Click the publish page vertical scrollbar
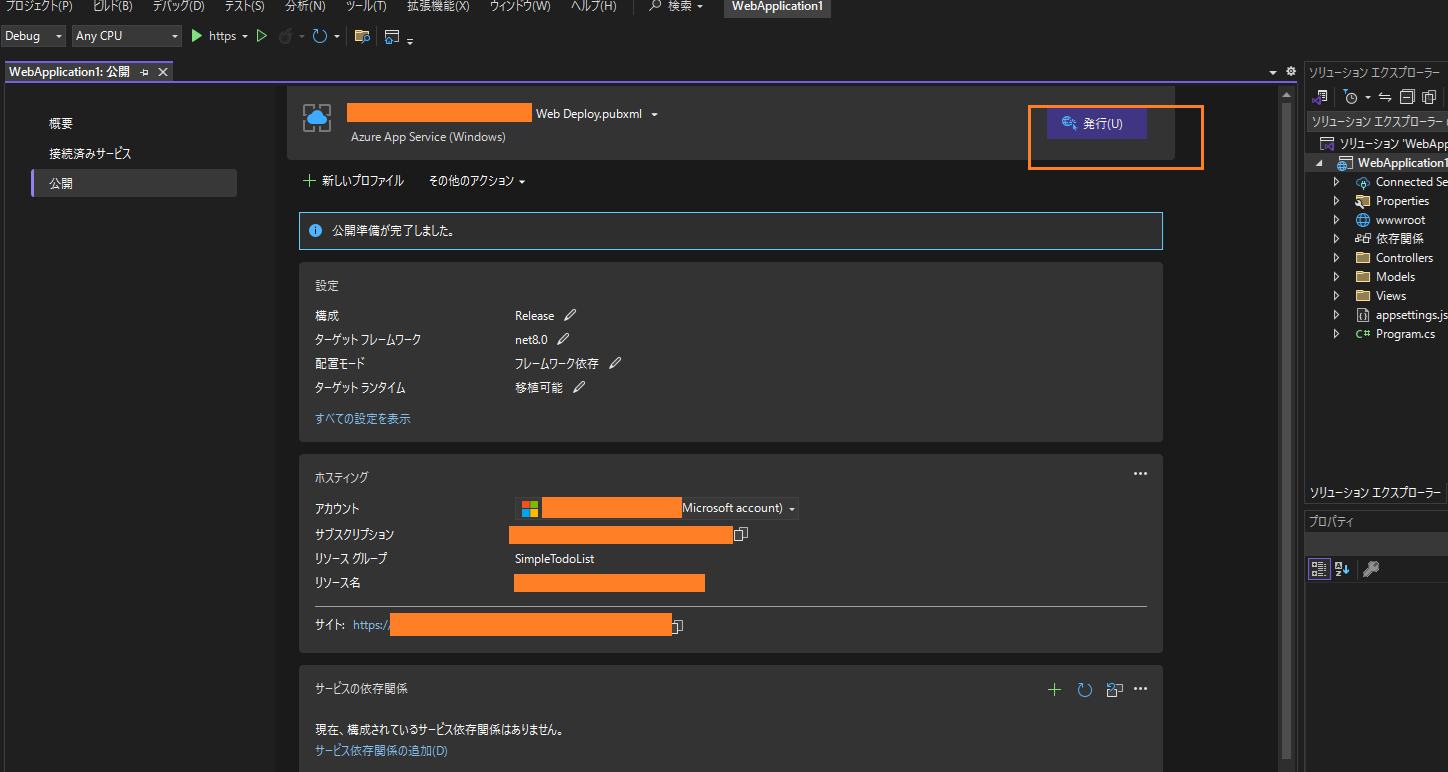Screen dimensions: 1448x772 [1286, 430]
